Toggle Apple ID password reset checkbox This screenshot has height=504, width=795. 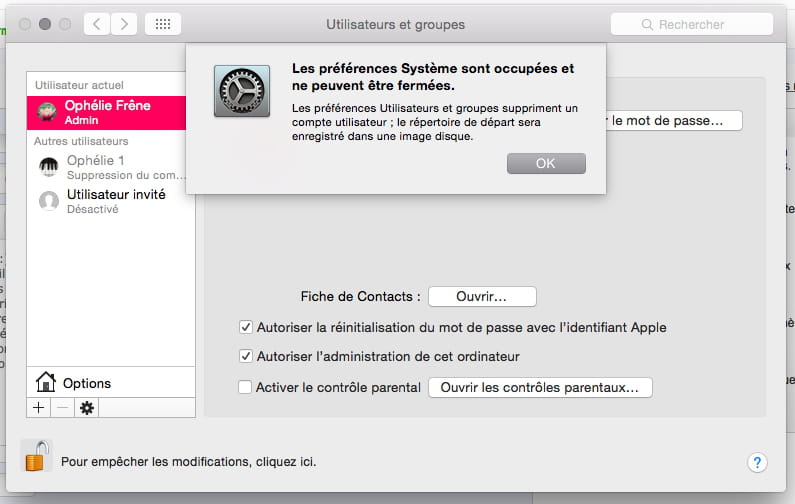click(x=245, y=327)
